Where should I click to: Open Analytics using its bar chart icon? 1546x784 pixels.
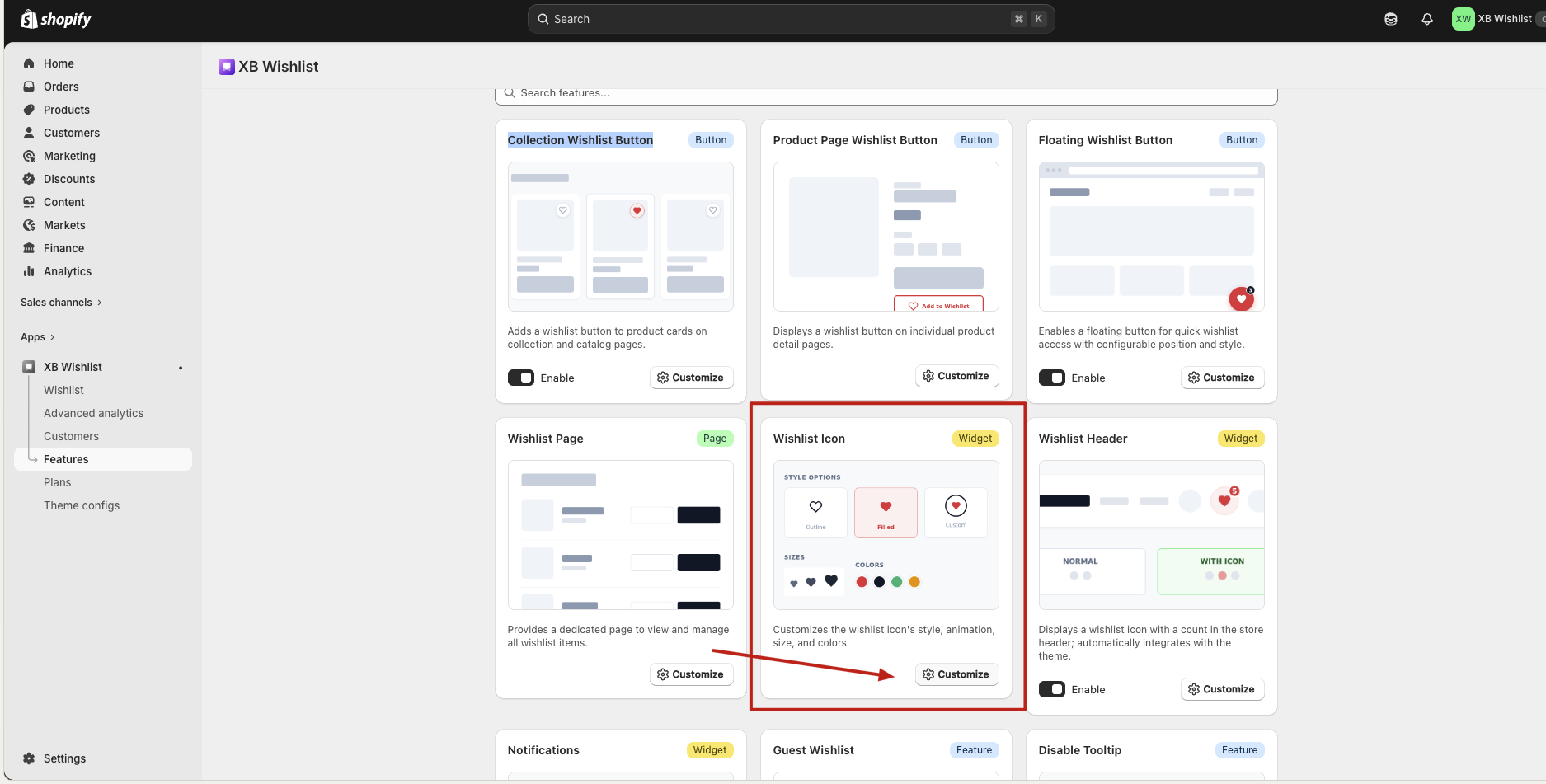(29, 271)
